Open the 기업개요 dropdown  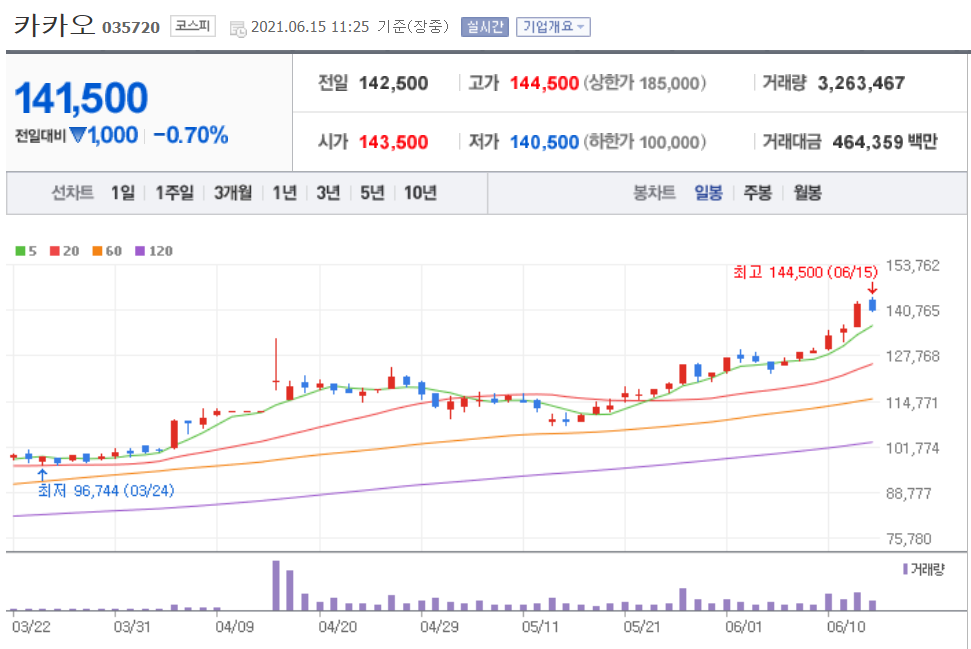coord(553,27)
